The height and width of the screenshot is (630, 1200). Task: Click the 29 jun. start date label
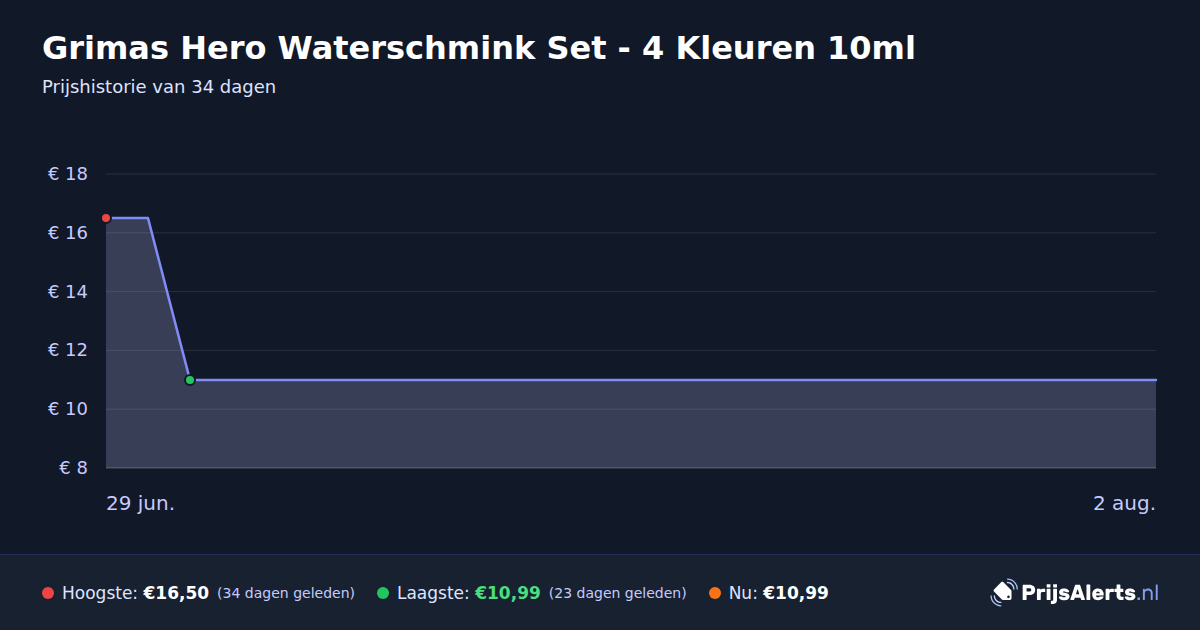141,504
